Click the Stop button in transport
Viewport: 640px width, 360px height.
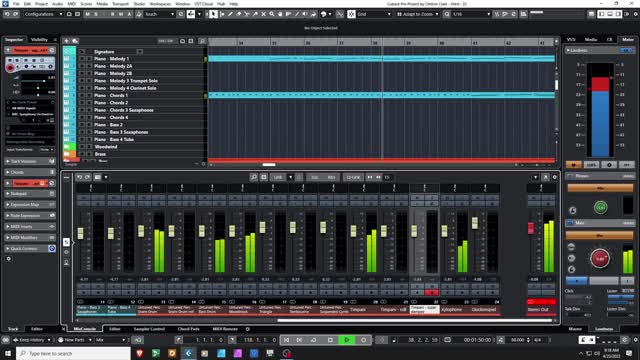(330, 340)
